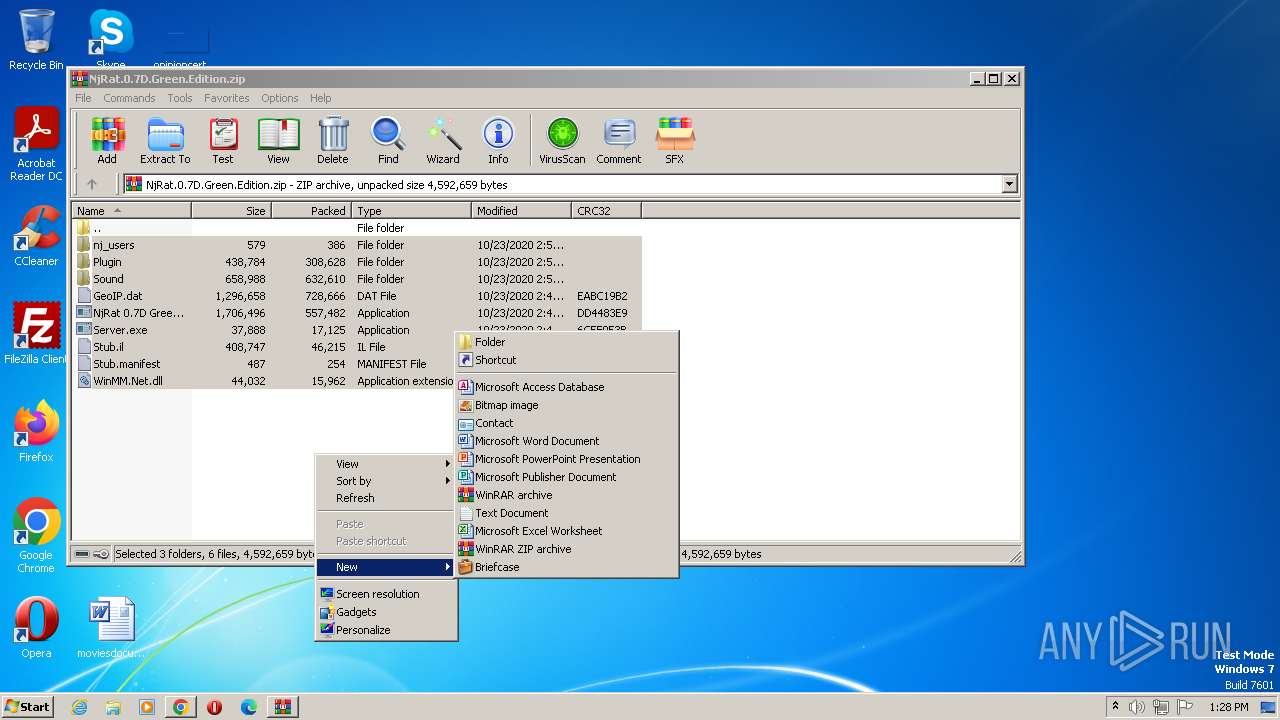Click the Delete trash icon in WinRAR
This screenshot has width=1280, height=720.
[x=333, y=140]
